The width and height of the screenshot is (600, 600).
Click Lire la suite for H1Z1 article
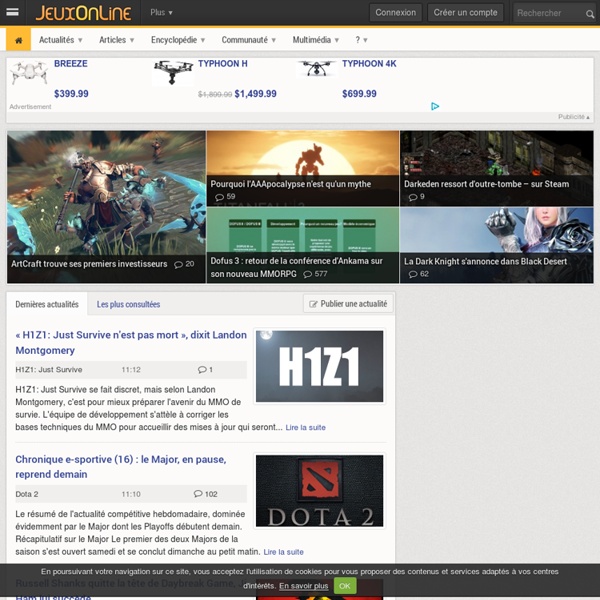pyautogui.click(x=305, y=427)
